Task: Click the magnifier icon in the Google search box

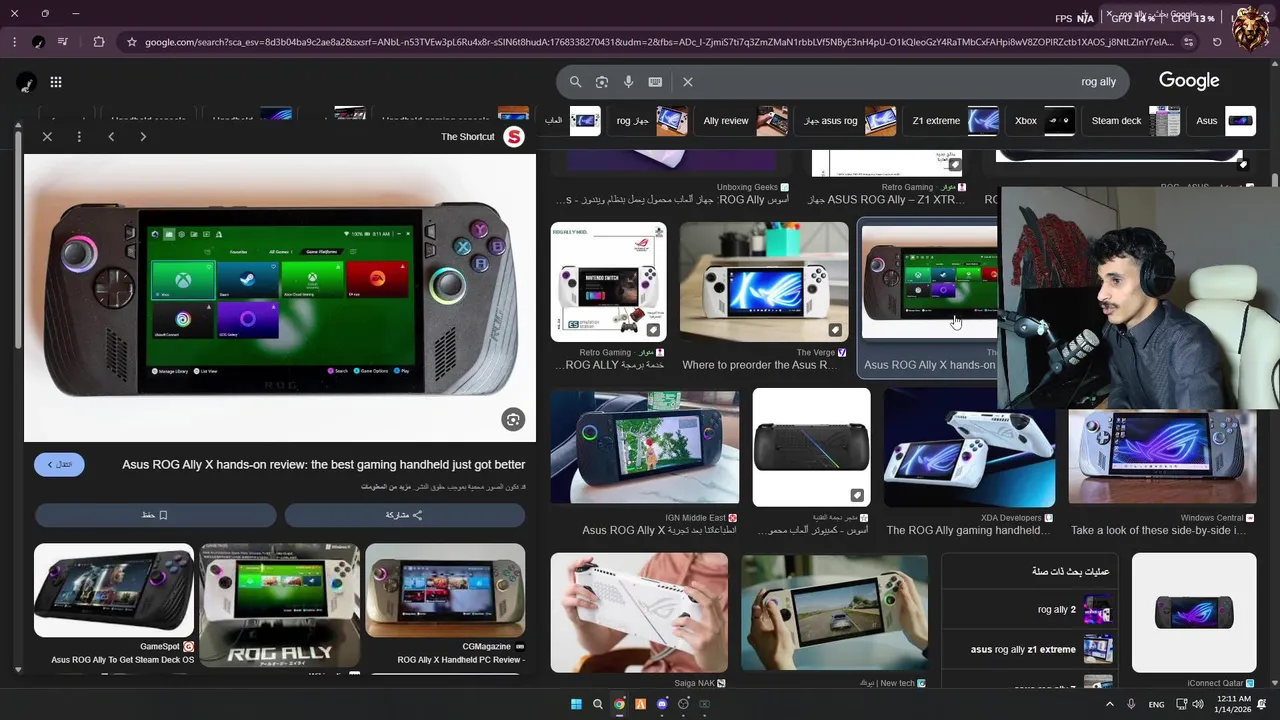Action: 575,82
